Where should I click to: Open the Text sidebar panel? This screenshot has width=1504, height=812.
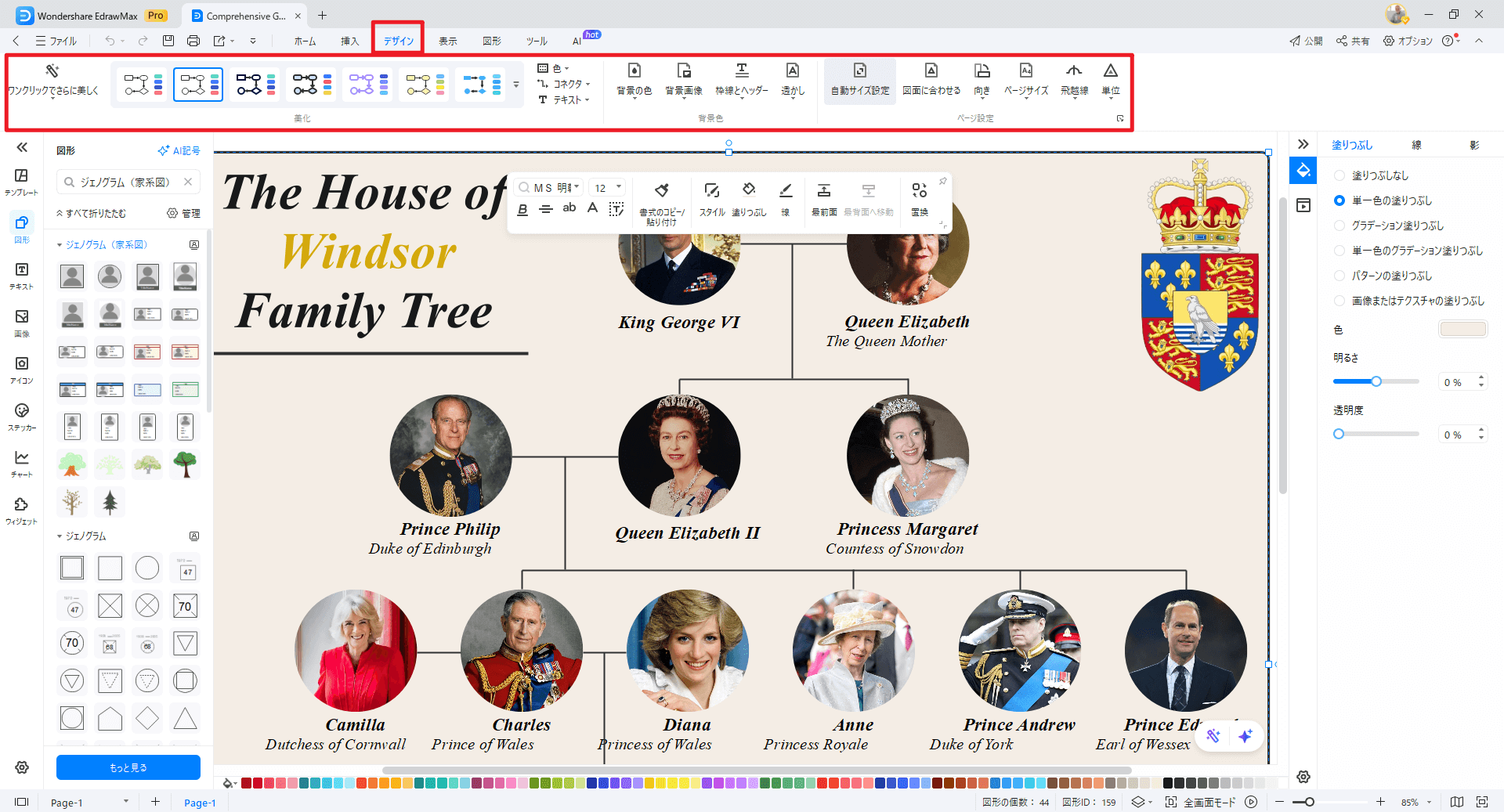pyautogui.click(x=22, y=276)
